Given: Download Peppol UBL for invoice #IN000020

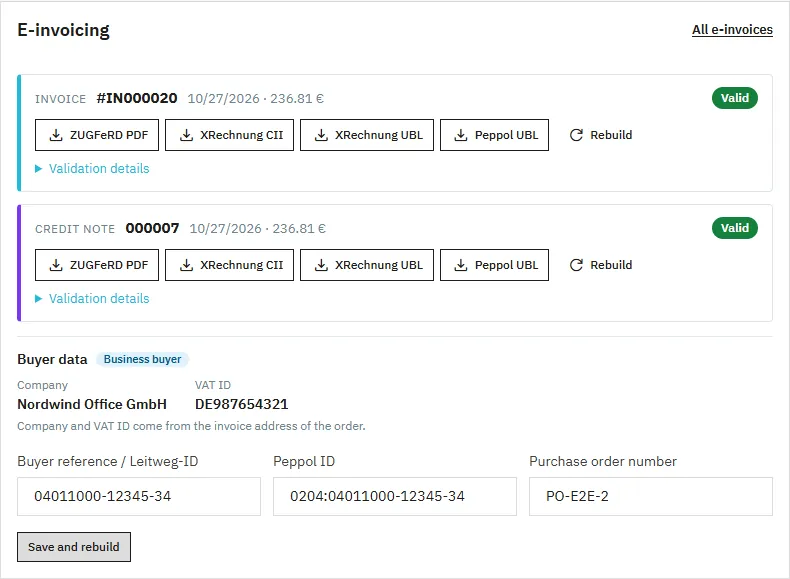Looking at the screenshot, I should tap(494, 135).
